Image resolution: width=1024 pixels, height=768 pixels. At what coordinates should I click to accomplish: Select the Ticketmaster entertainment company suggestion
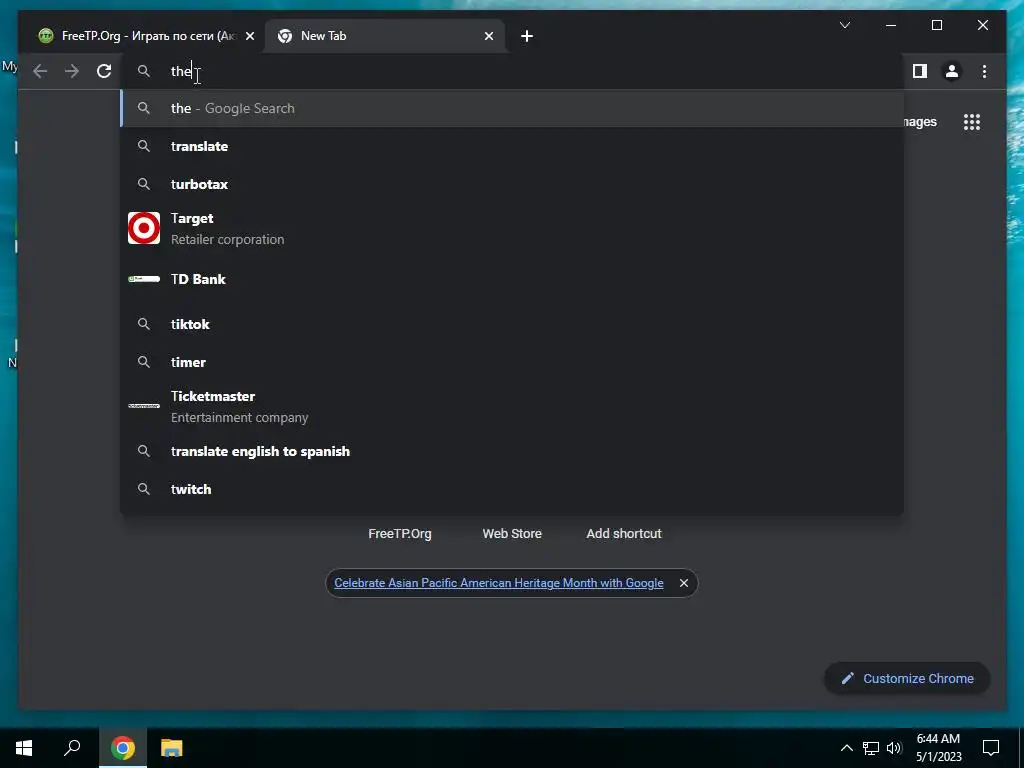[x=513, y=406]
